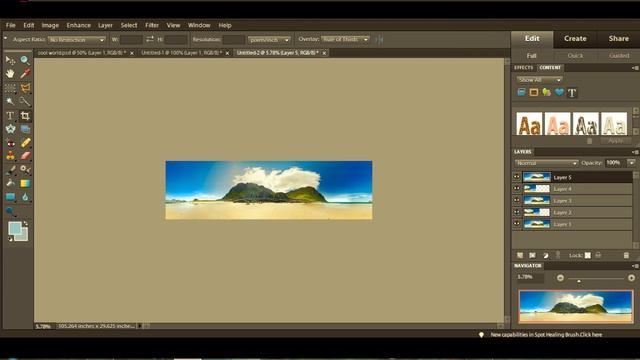Select the Red Eye Removal tool

click(x=10, y=143)
